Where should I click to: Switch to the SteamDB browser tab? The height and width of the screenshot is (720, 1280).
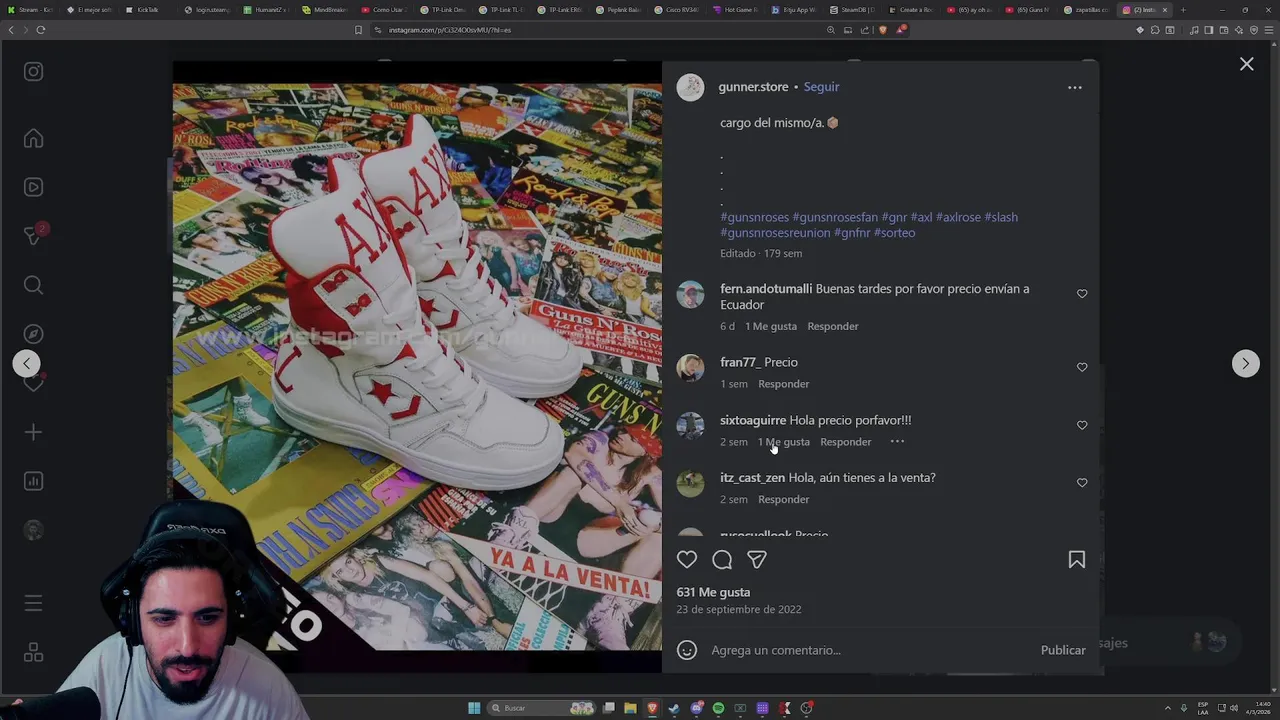(853, 10)
